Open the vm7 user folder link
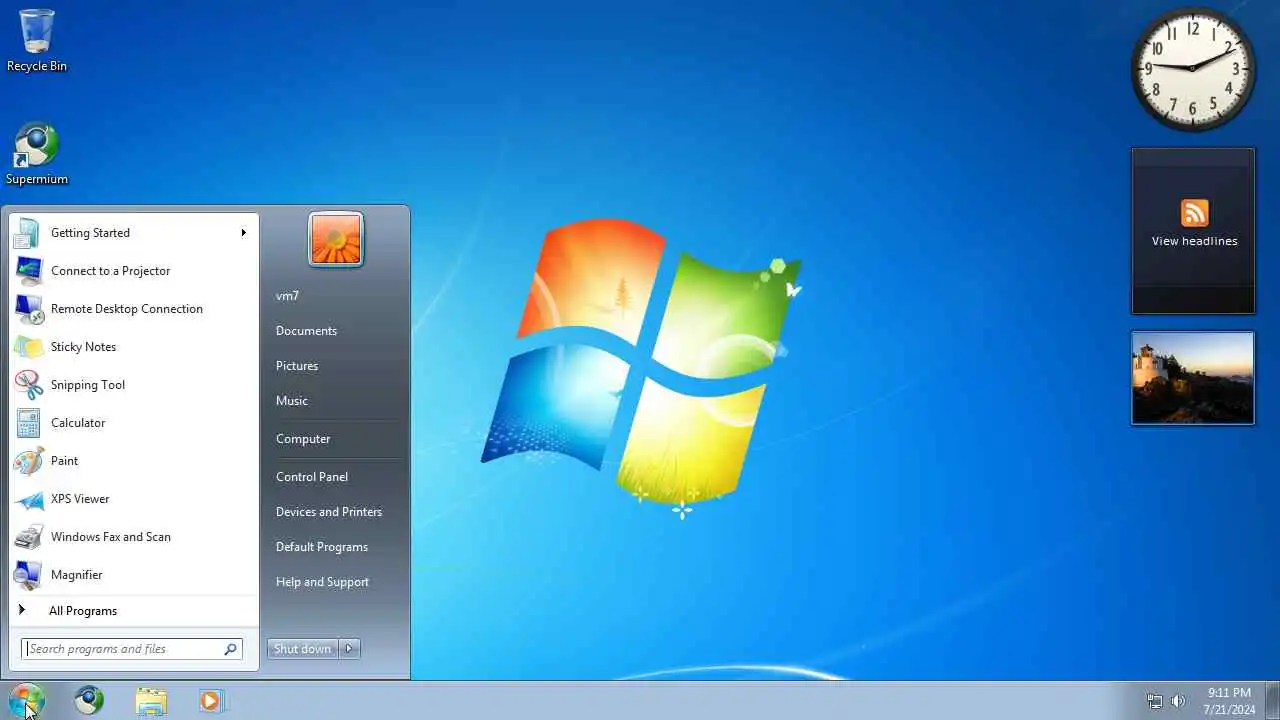The width and height of the screenshot is (1280, 720). [287, 296]
